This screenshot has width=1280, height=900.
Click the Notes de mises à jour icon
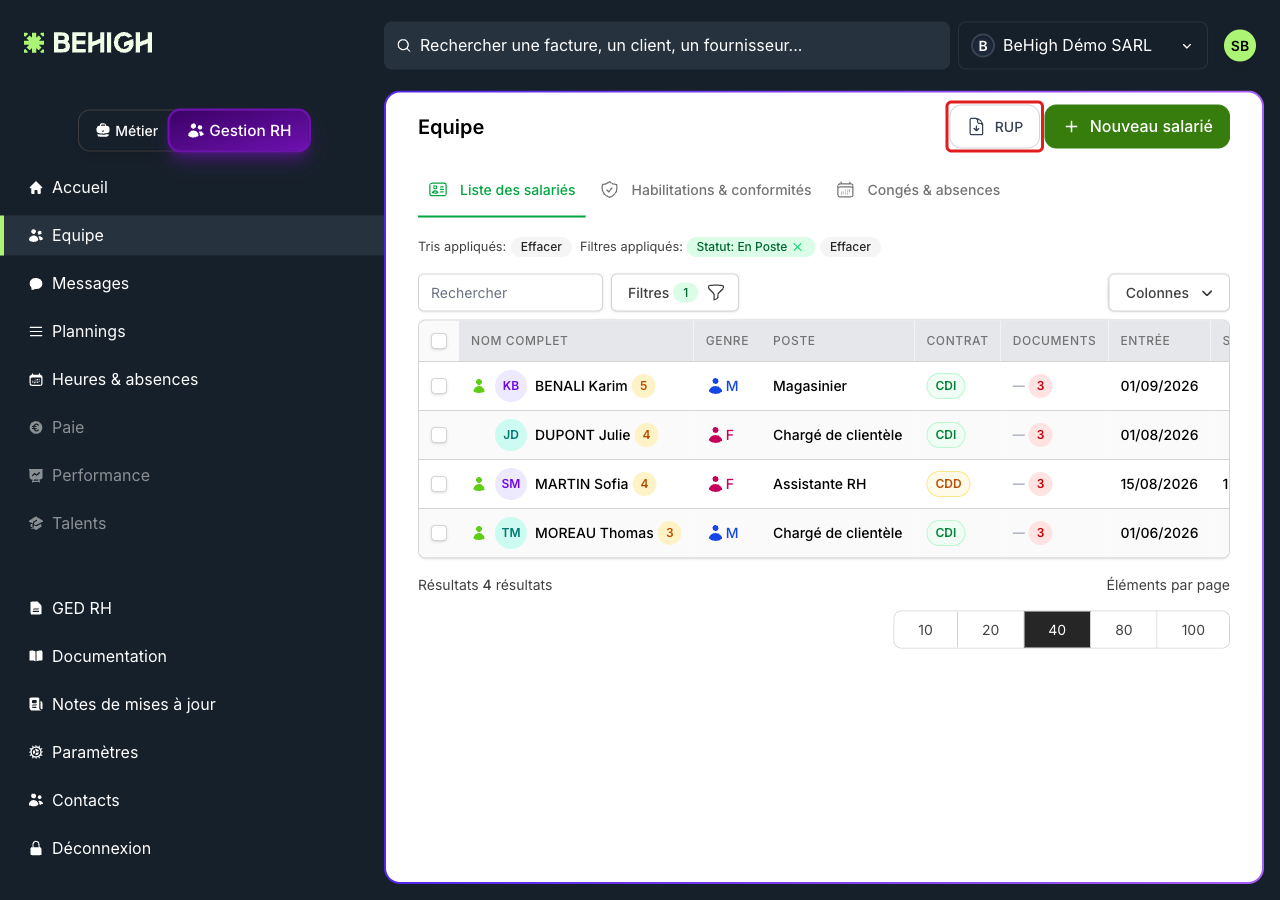coord(36,705)
